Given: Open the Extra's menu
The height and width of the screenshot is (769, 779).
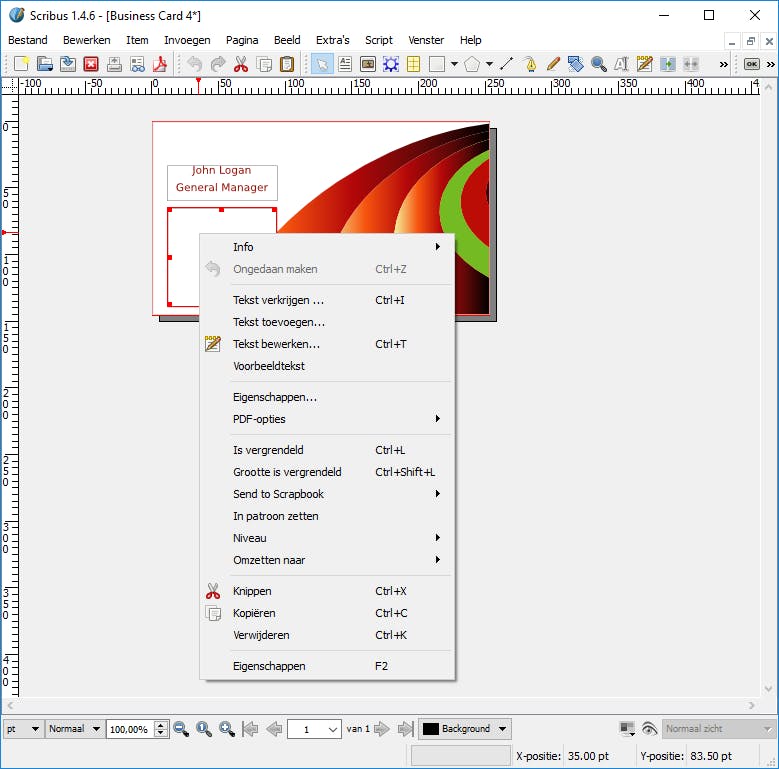Looking at the screenshot, I should pos(332,40).
